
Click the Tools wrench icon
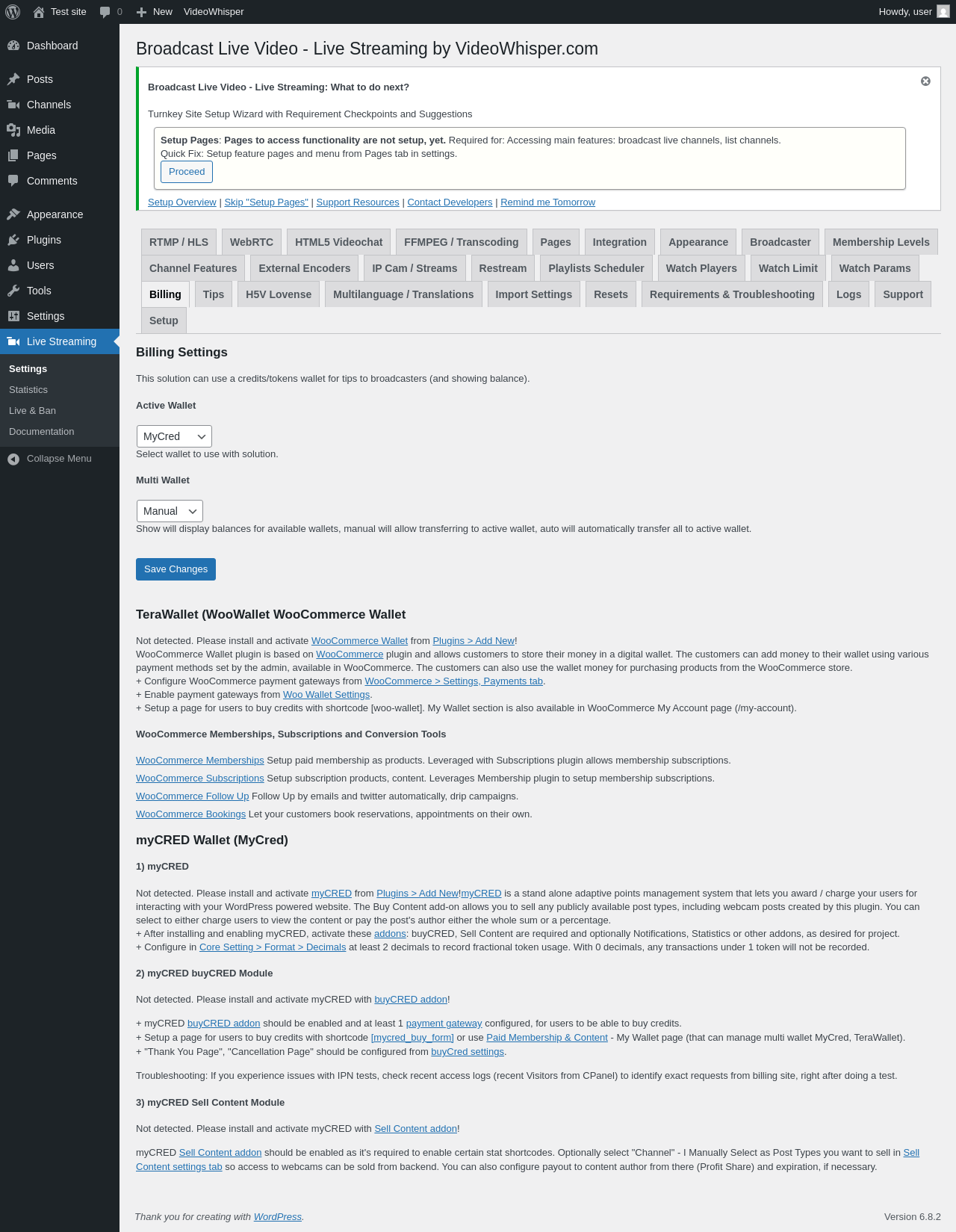pyautogui.click(x=13, y=291)
